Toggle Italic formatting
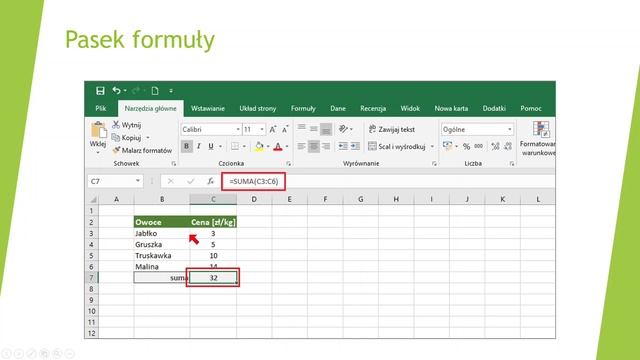 199,146
